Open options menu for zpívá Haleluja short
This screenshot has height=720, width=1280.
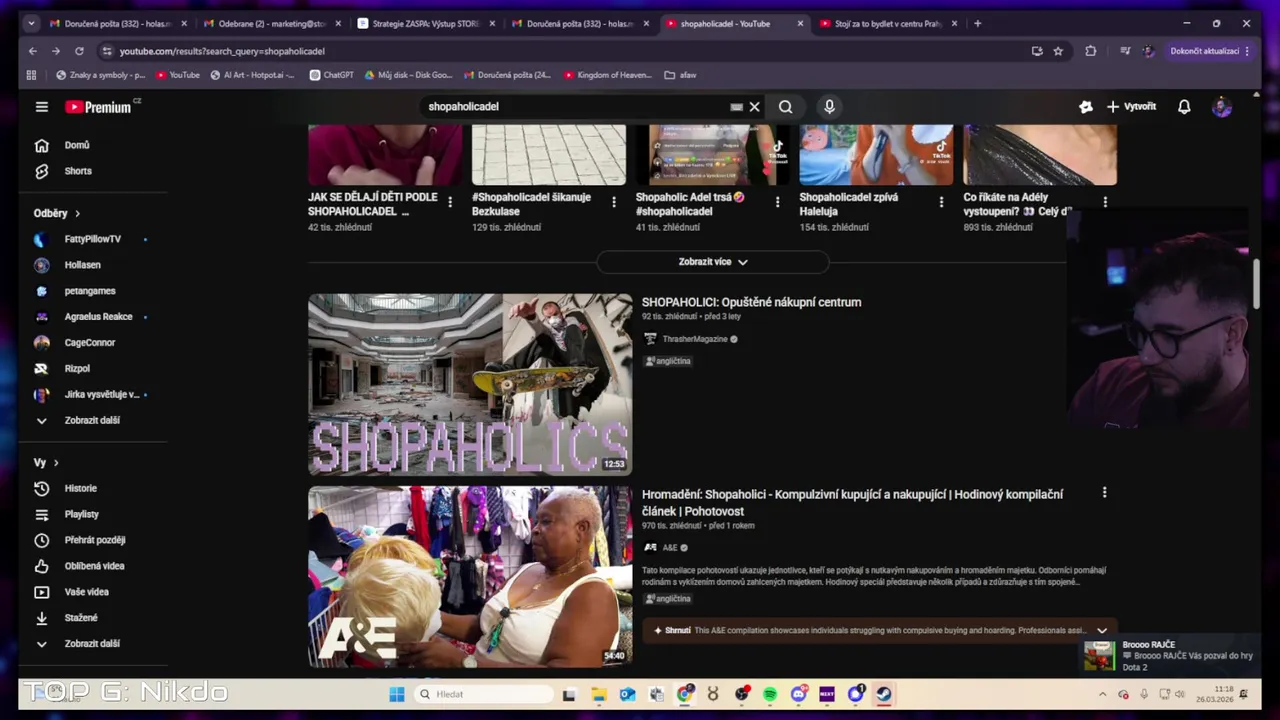pos(941,203)
